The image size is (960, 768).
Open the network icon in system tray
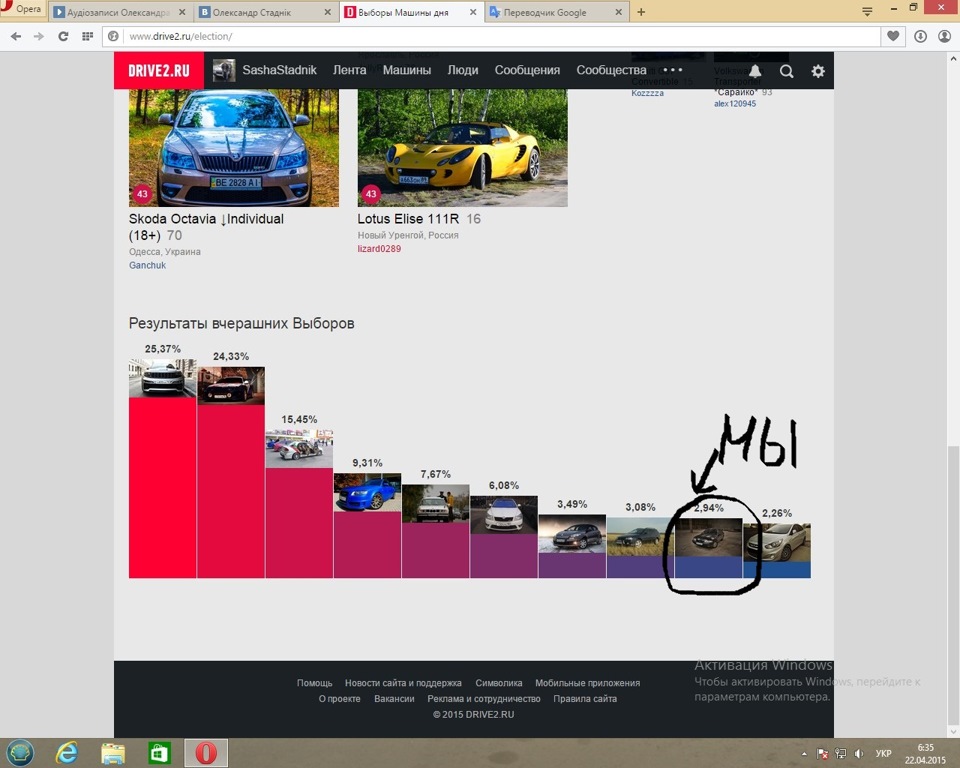[841, 753]
